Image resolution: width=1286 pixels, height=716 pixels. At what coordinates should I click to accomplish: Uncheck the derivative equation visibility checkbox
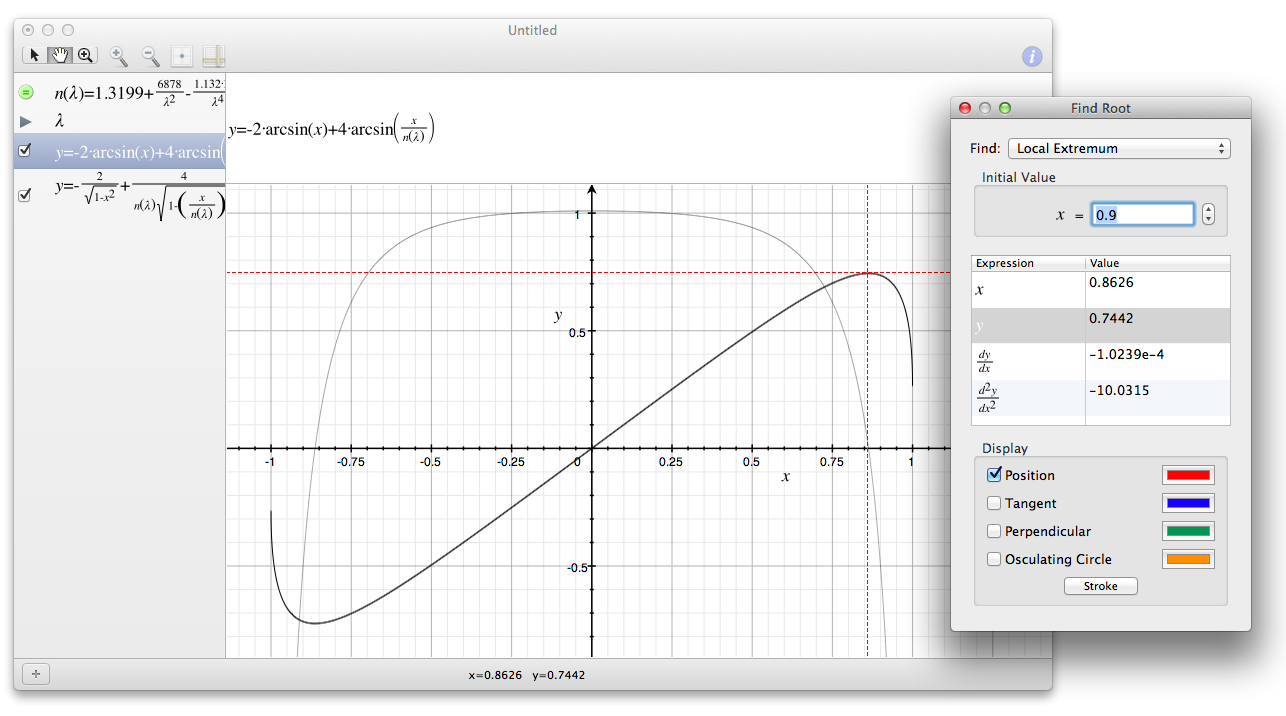(x=25, y=196)
